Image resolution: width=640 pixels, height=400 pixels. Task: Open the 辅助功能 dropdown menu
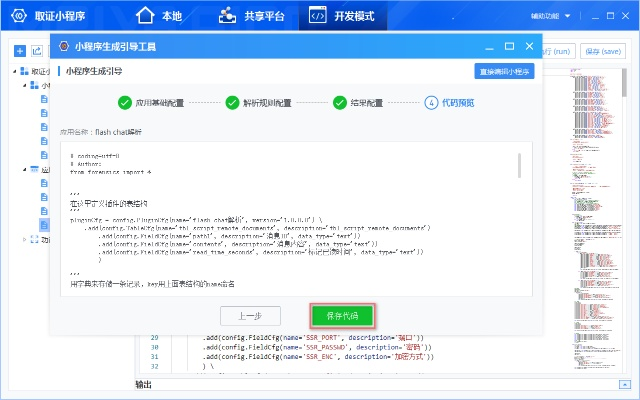[550, 16]
